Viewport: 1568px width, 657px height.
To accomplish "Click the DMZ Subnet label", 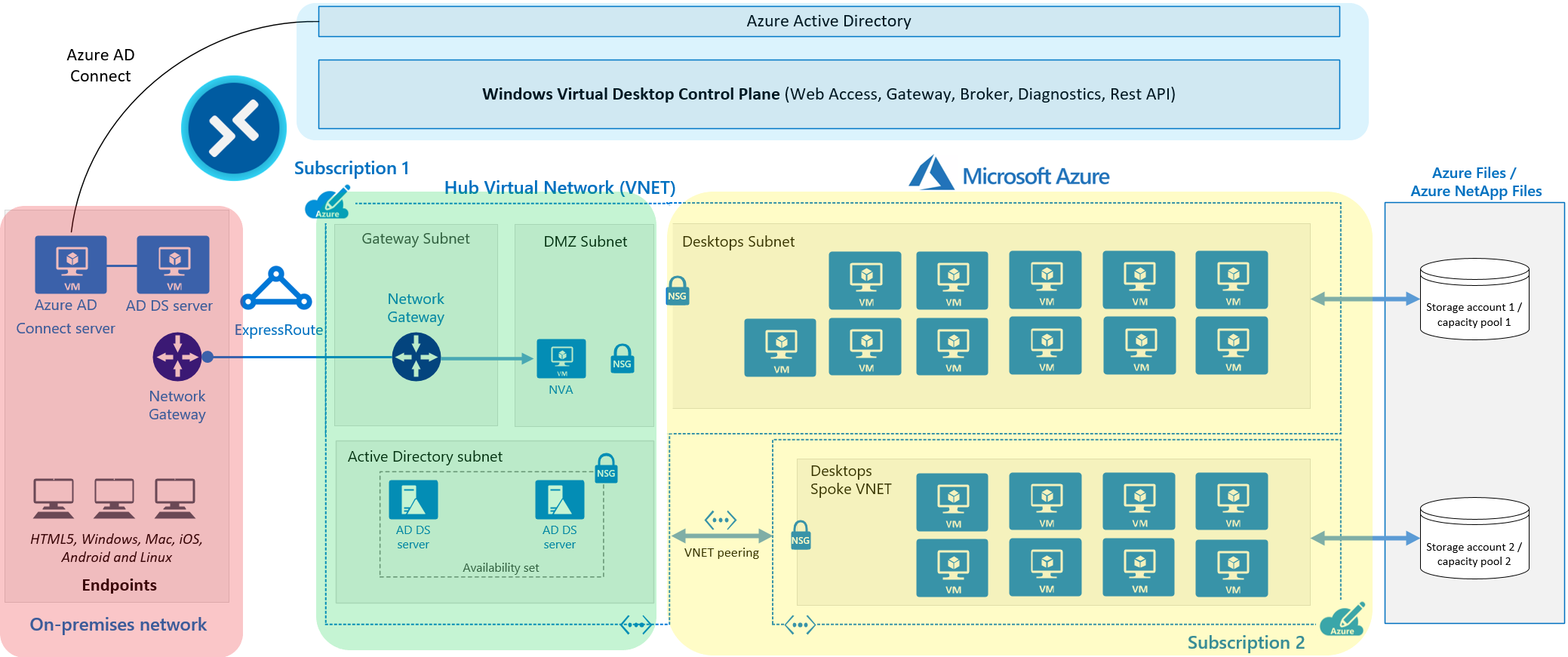I will pos(586,241).
